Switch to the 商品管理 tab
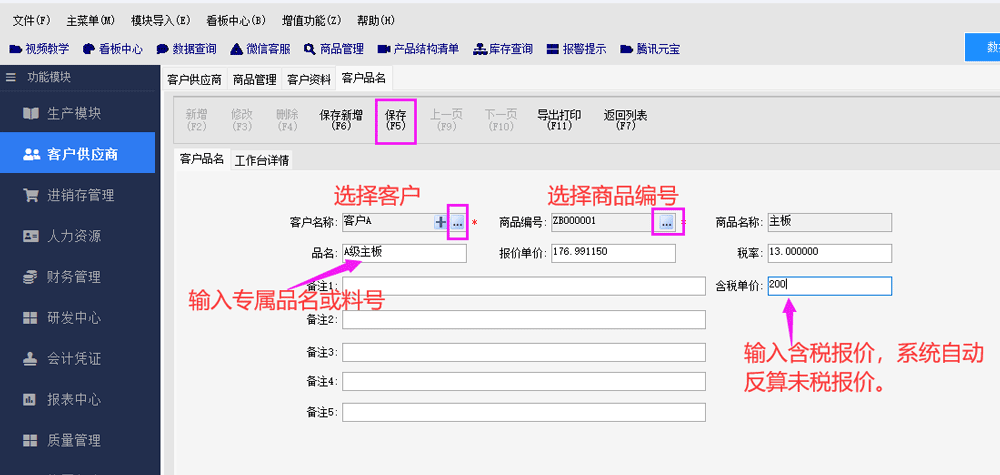 pos(254,80)
